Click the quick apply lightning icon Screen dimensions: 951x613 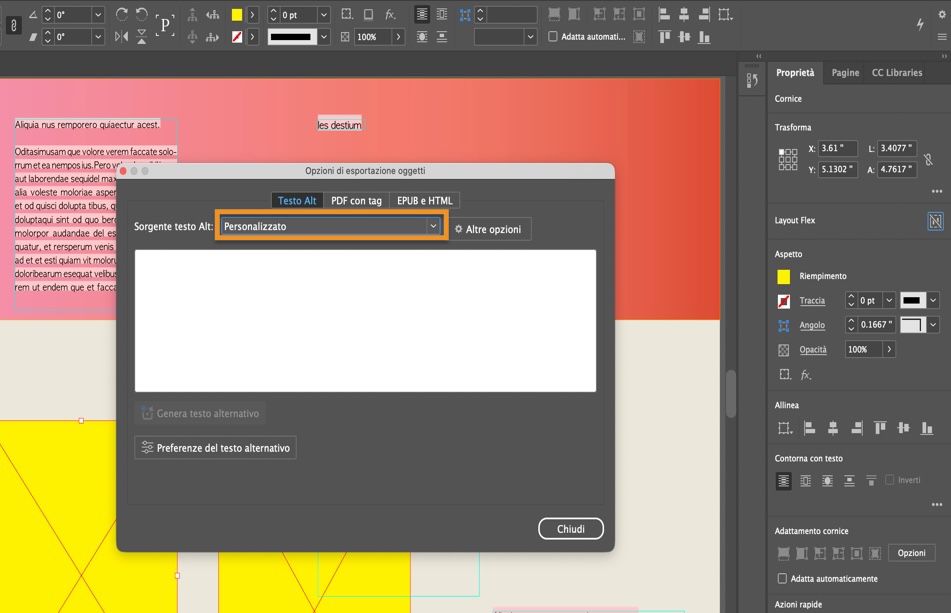(920, 24)
